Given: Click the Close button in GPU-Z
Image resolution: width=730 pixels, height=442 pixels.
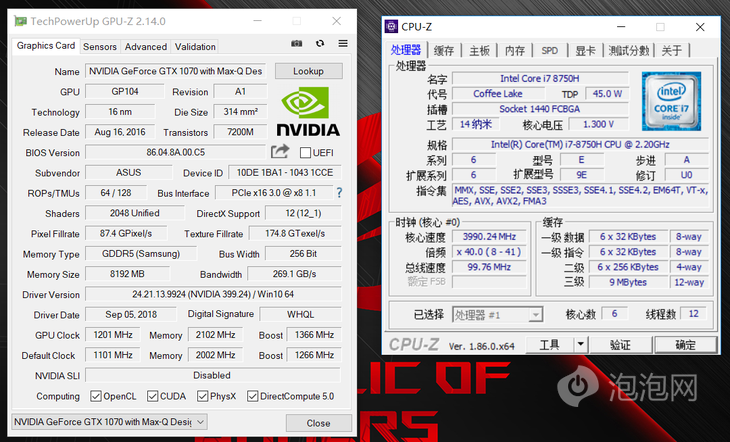Looking at the screenshot, I should 318,423.
